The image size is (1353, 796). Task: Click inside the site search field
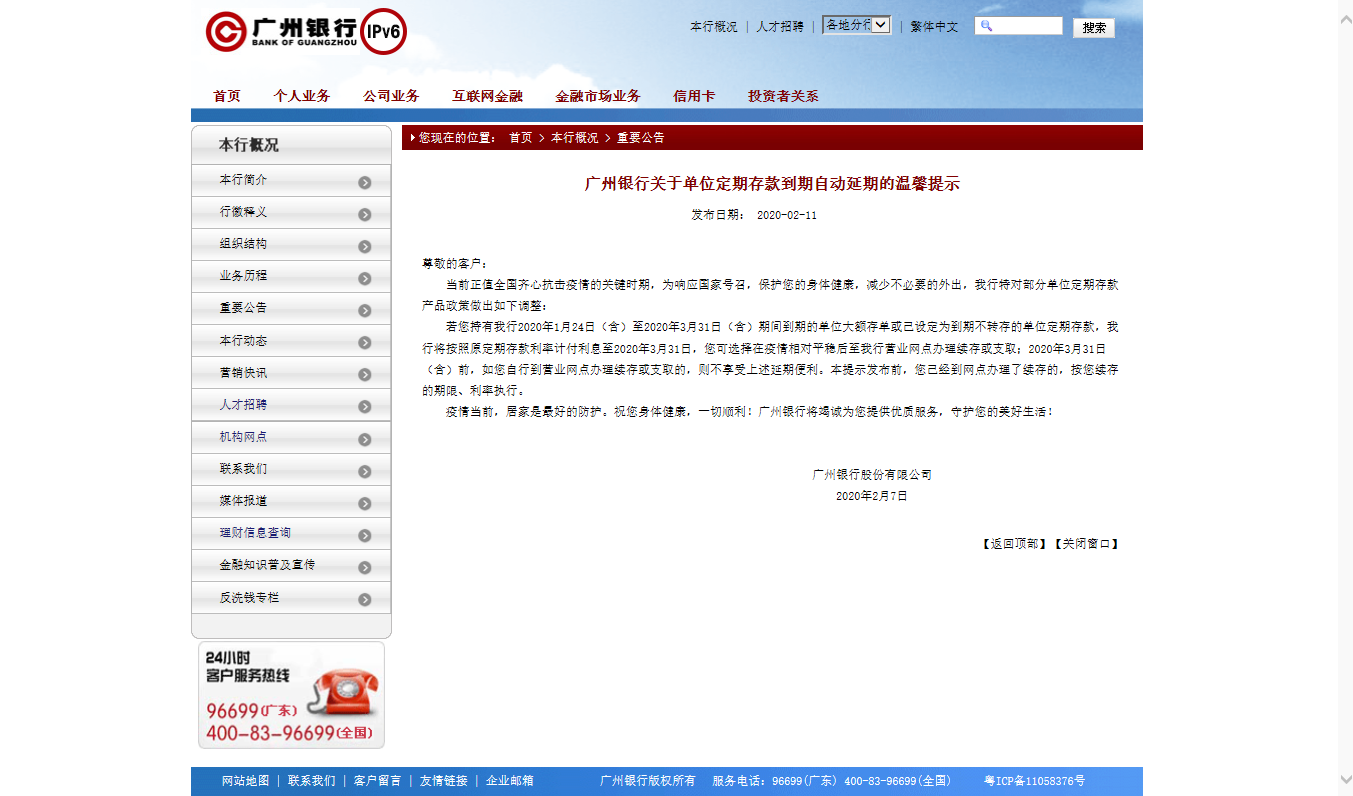pyautogui.click(x=1018, y=26)
